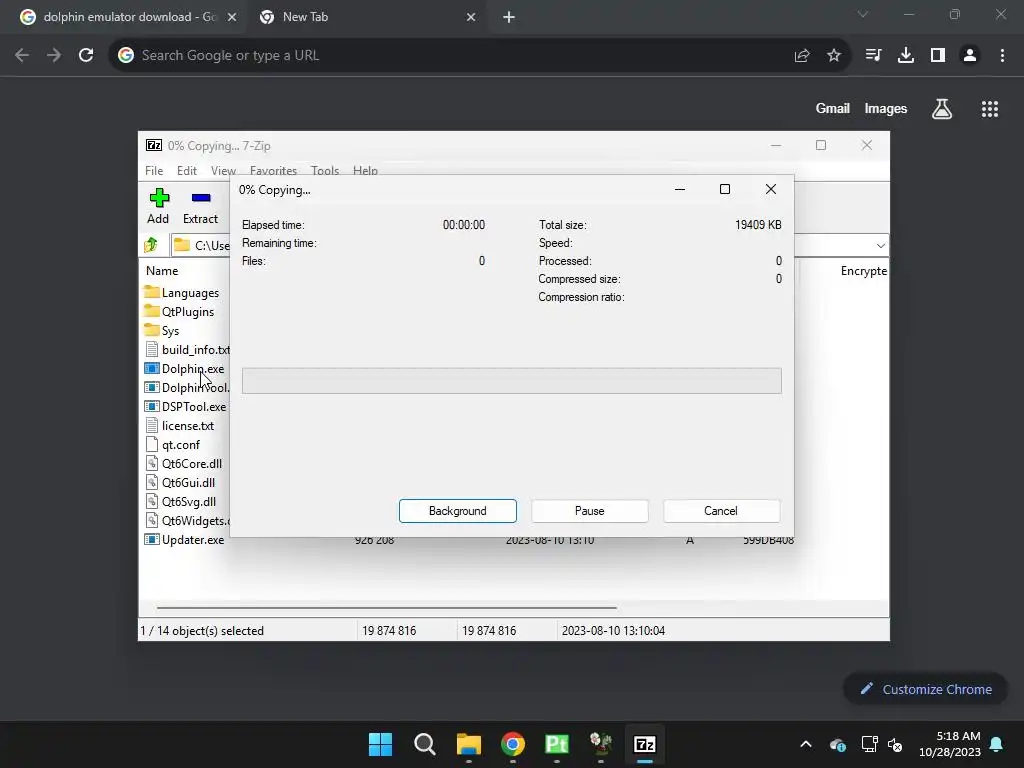Image resolution: width=1024 pixels, height=768 pixels.
Task: Open Chrome media control icon
Action: (873, 56)
